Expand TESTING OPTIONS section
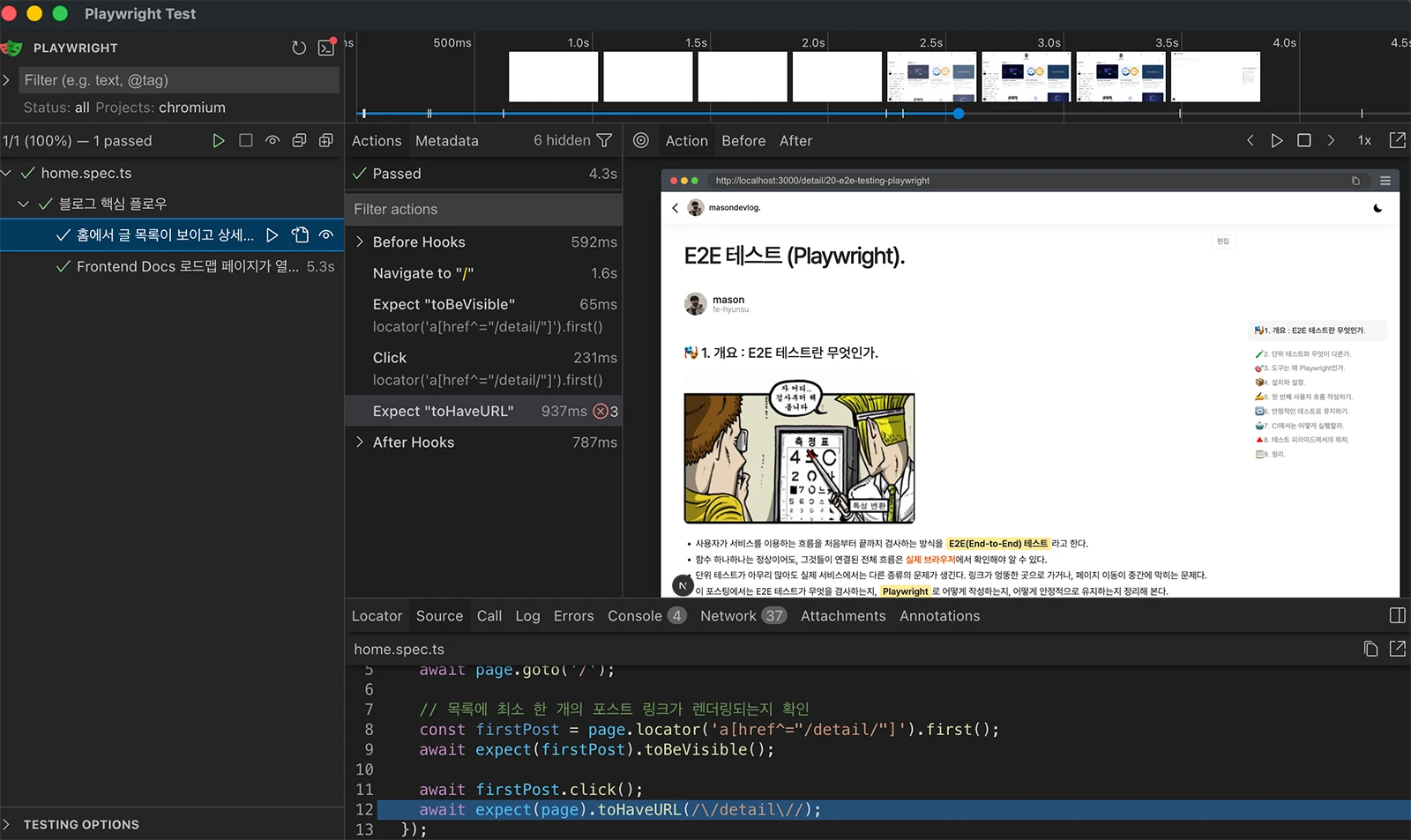Screen dimensions: 1411x840 click(81, 825)
